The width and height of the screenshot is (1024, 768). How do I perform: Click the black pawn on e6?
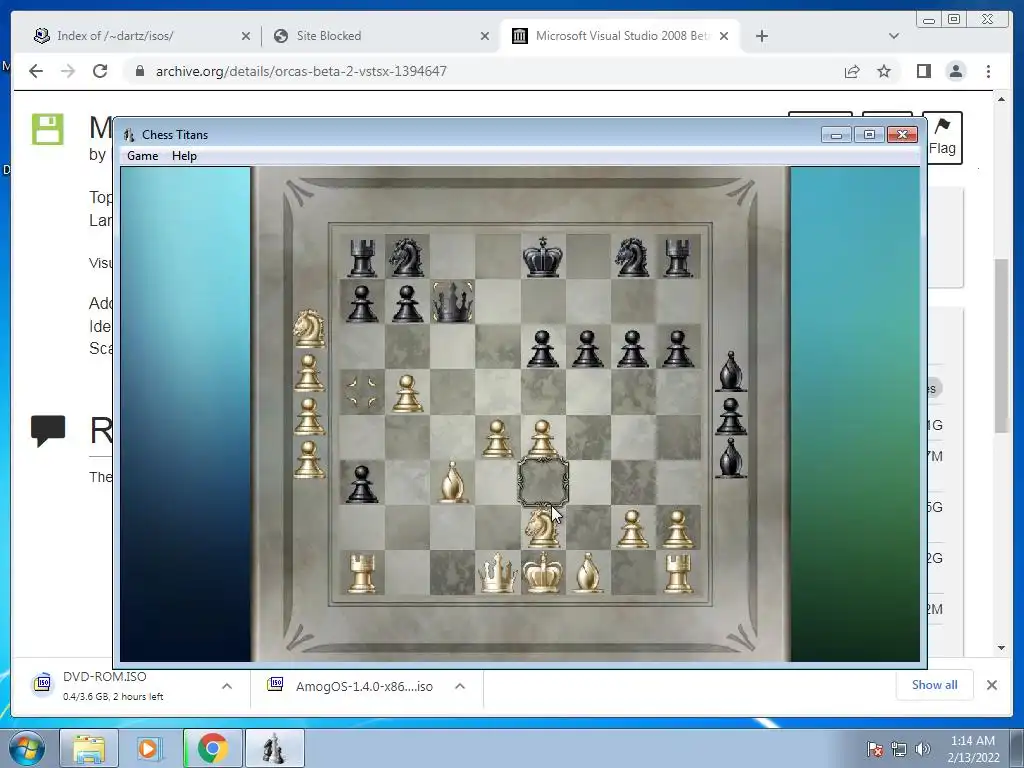pyautogui.click(x=543, y=347)
